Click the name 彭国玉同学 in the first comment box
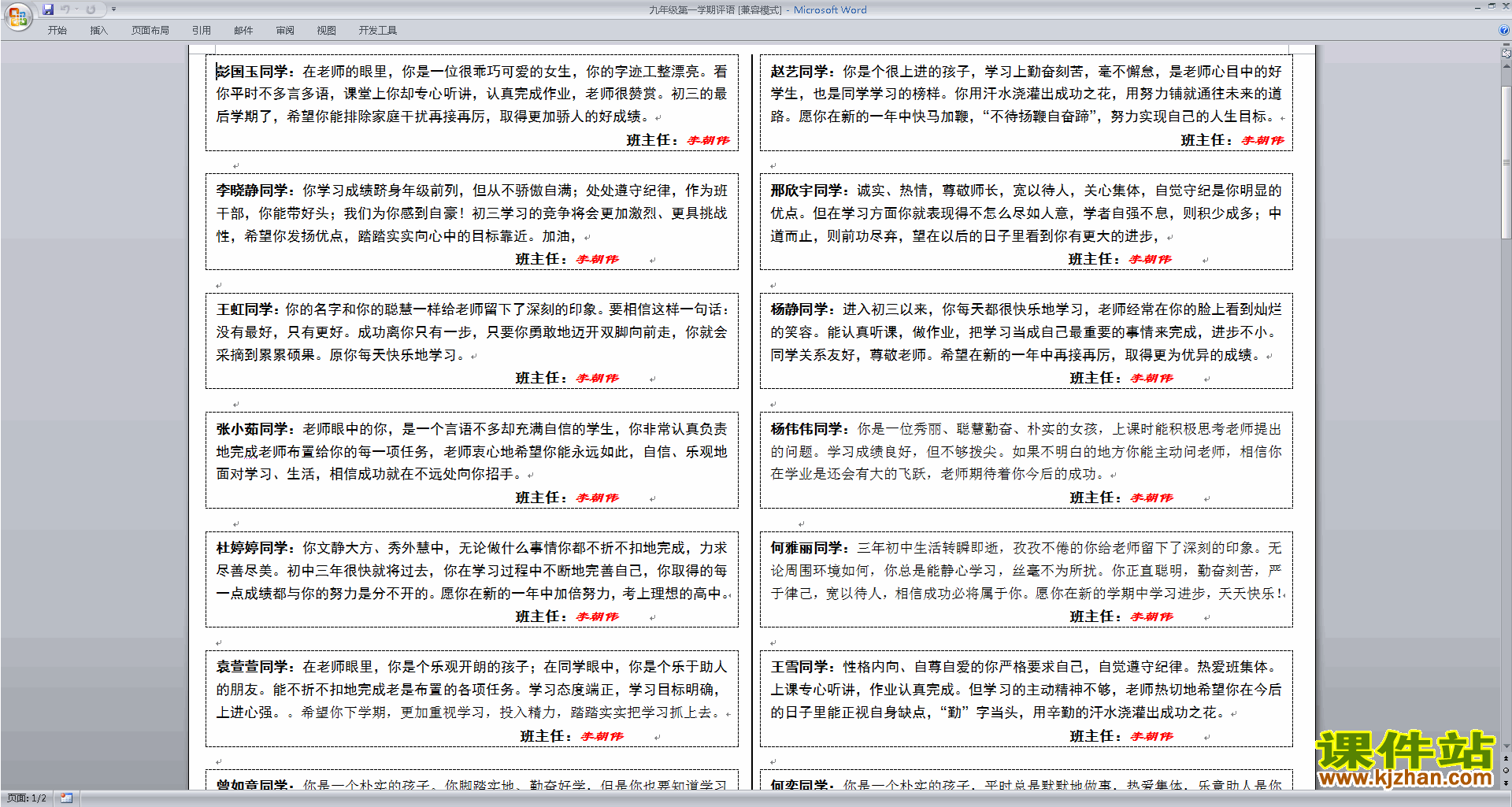The height and width of the screenshot is (807, 1512). [x=252, y=72]
